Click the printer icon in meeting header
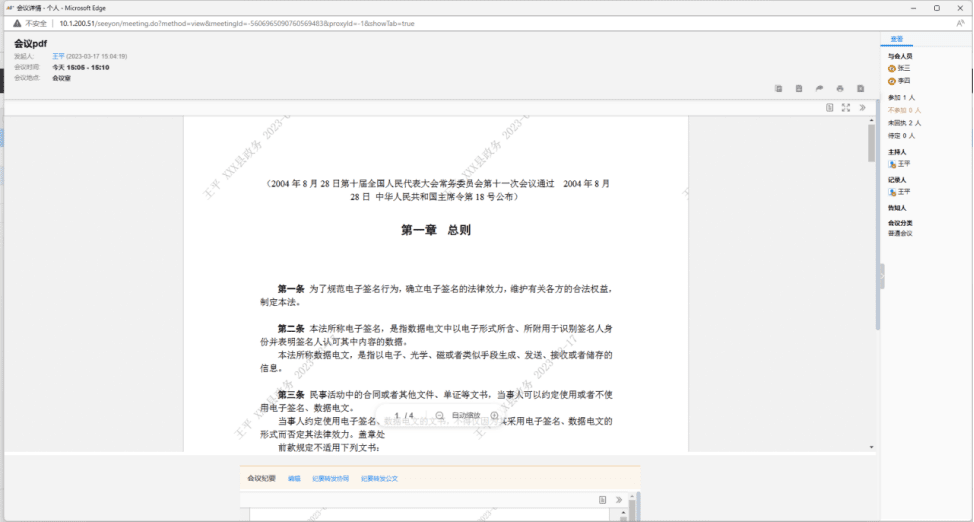This screenshot has height=522, width=974. pos(840,89)
